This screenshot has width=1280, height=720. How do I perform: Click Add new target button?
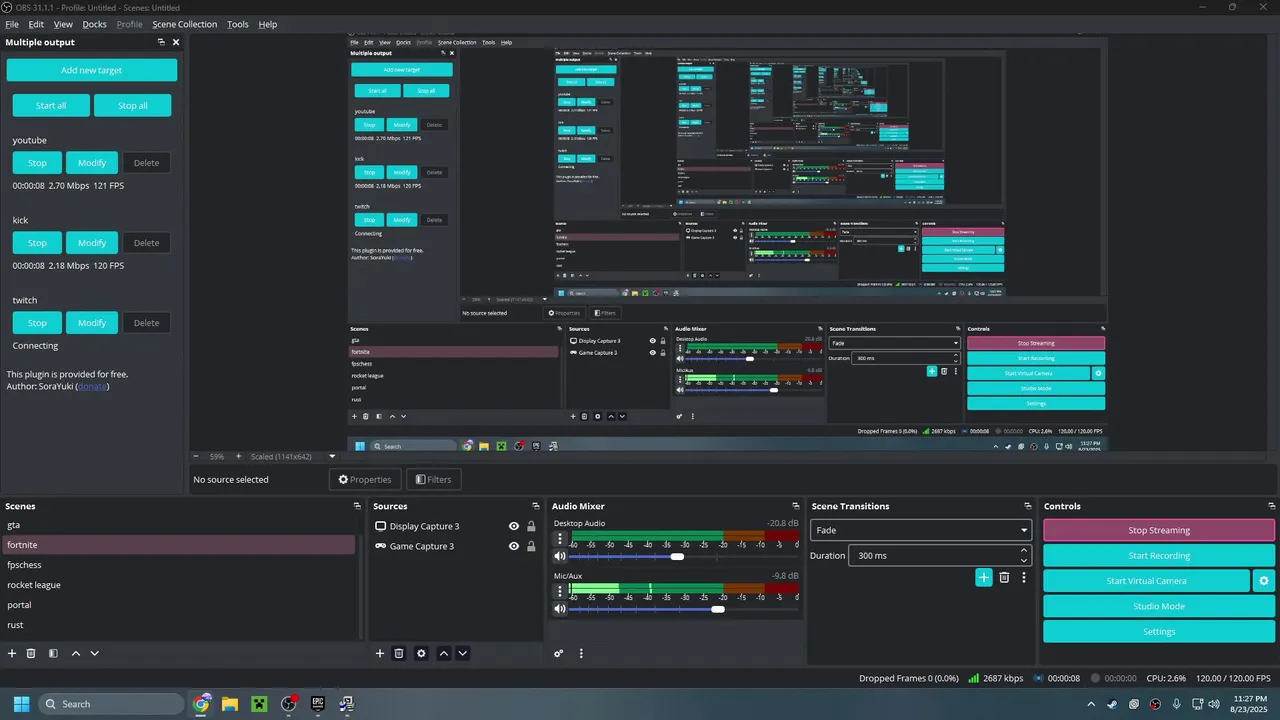[x=92, y=70]
